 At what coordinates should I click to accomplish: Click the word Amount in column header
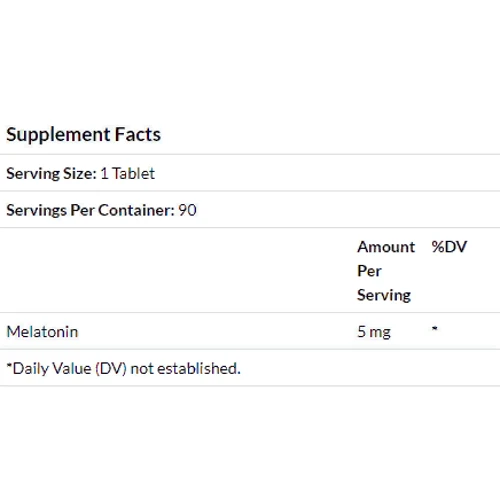(386, 247)
